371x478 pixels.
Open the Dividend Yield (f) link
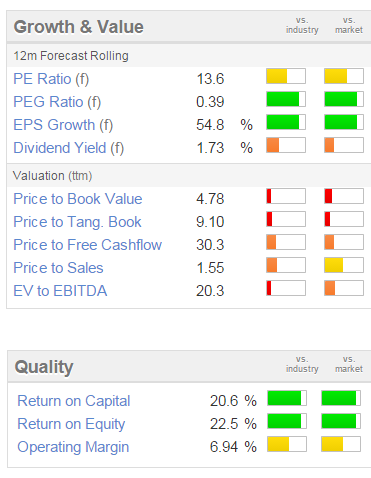tap(69, 148)
